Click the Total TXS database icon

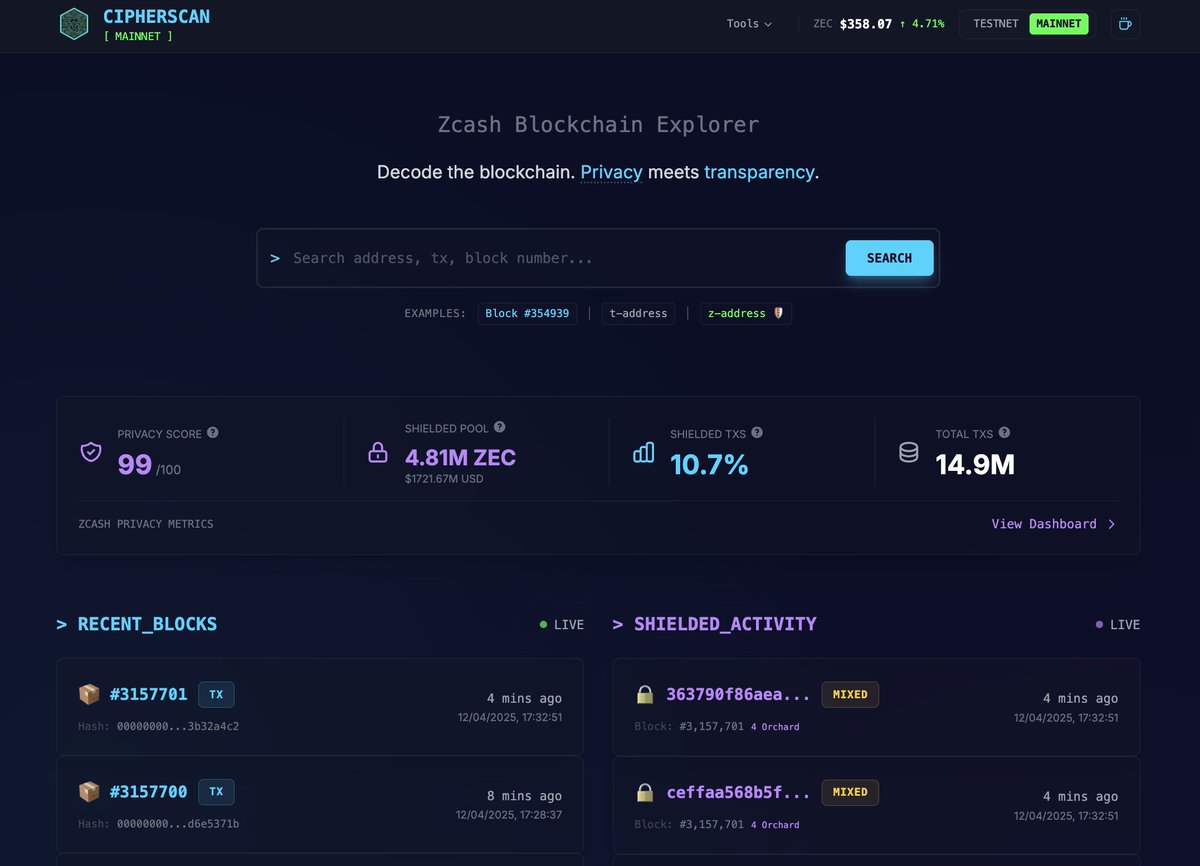point(908,453)
